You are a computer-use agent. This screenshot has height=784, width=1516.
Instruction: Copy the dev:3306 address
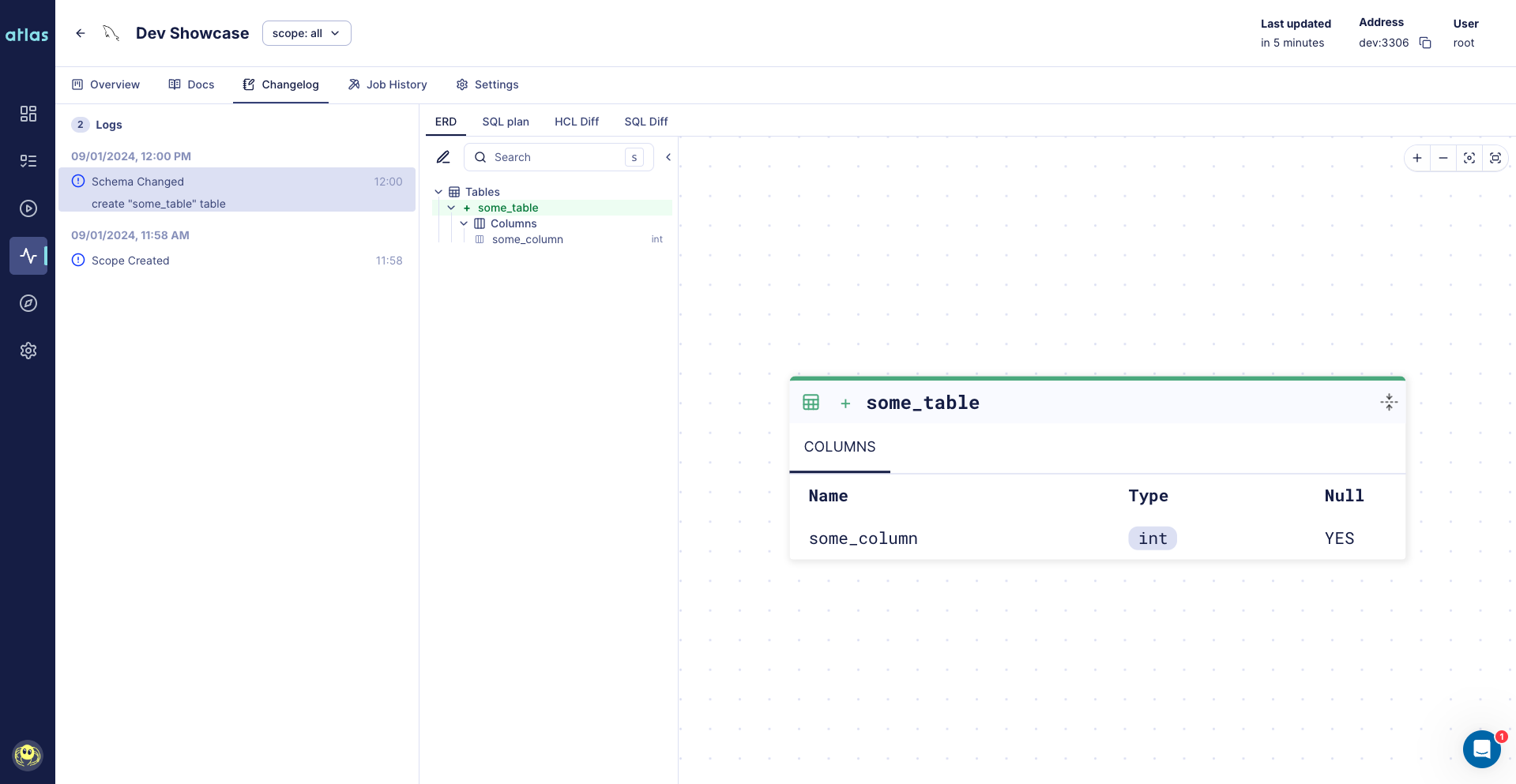(x=1425, y=43)
